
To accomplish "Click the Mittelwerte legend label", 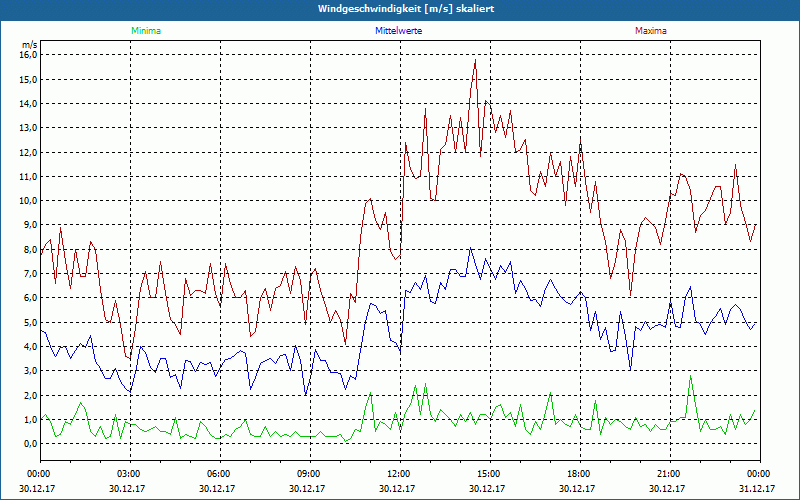I will 398,31.
